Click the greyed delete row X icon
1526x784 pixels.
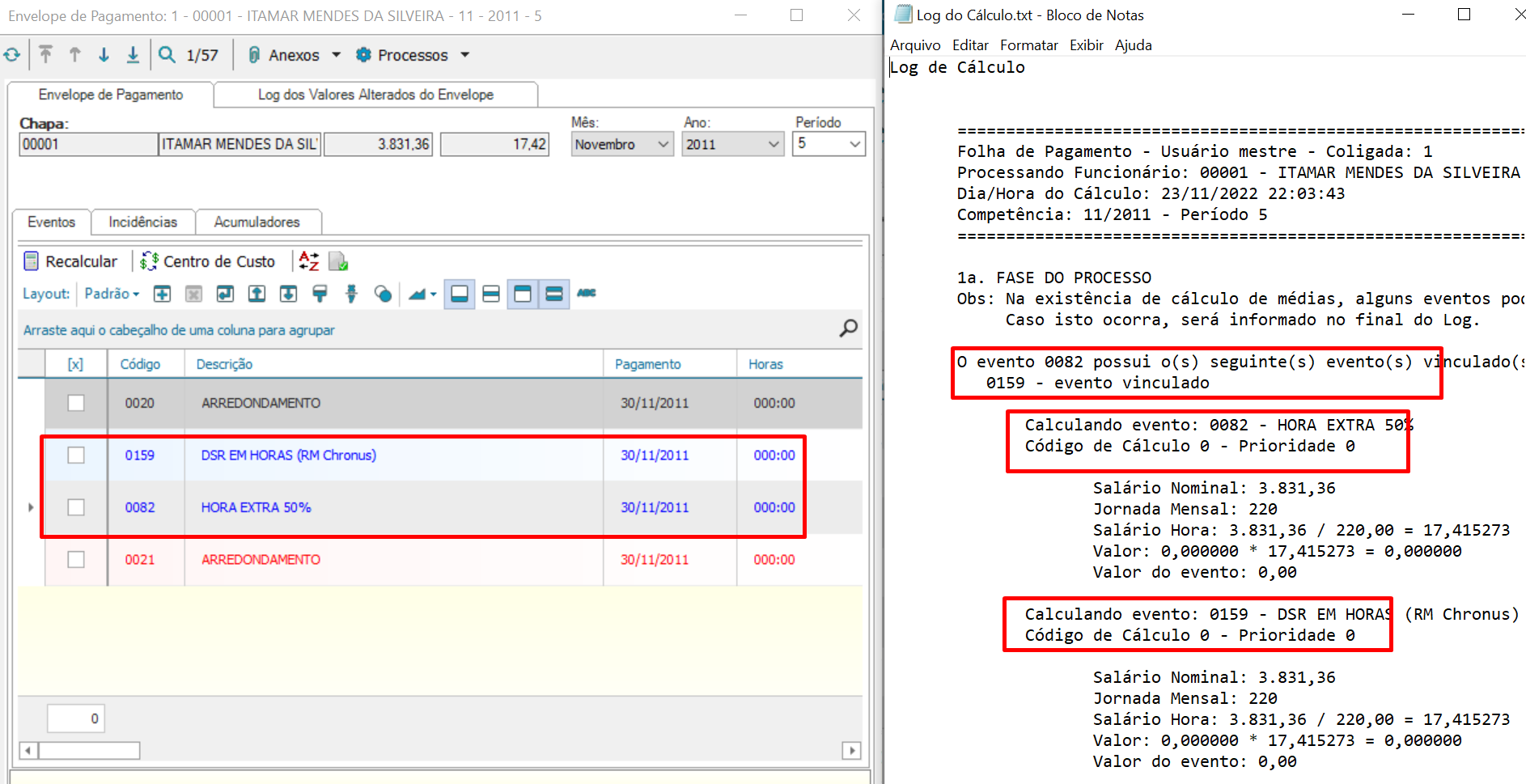point(193,294)
